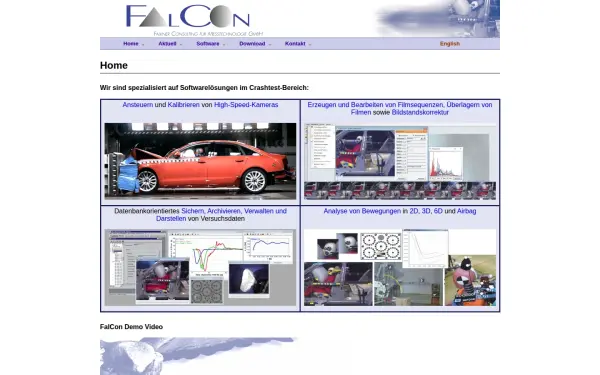The image size is (600, 375).
Task: Follow the Analyse von Bewegungen link
Action: coord(362,211)
